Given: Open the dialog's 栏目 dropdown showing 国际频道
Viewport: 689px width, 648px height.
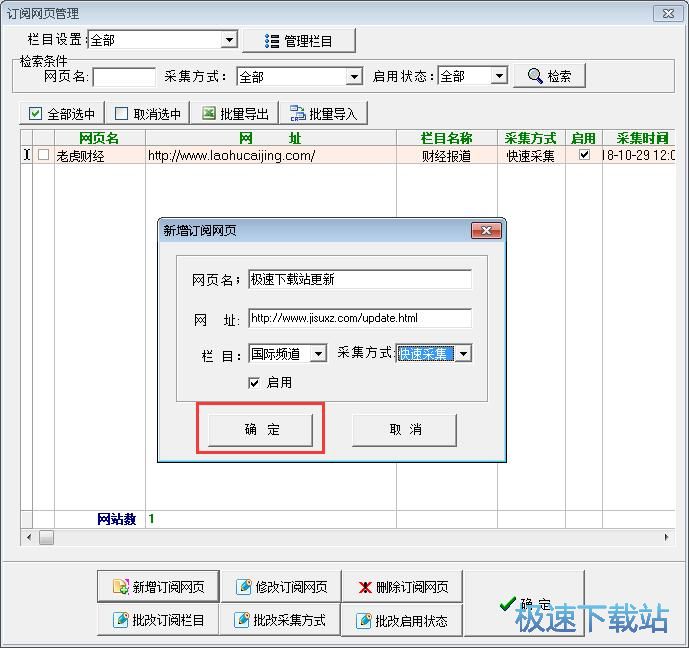Looking at the screenshot, I should (318, 353).
